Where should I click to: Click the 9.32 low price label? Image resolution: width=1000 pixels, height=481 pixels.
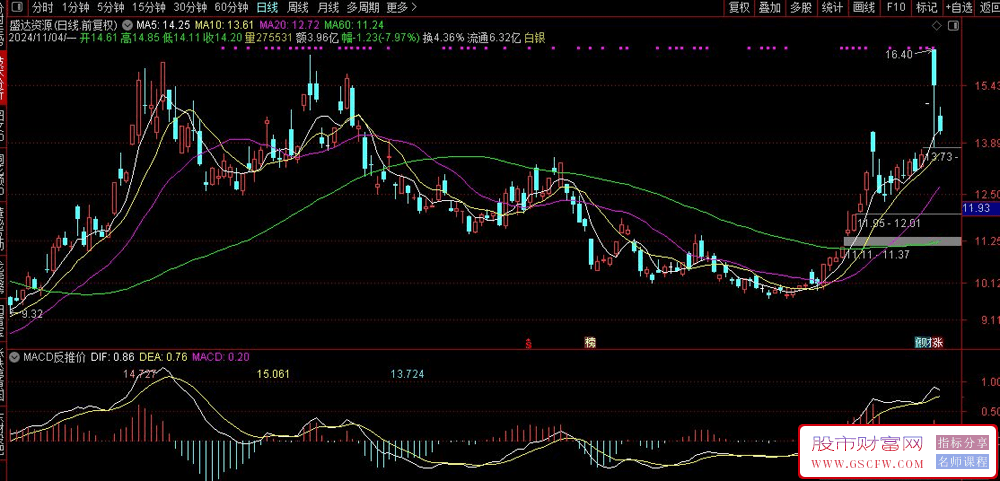pyautogui.click(x=32, y=314)
